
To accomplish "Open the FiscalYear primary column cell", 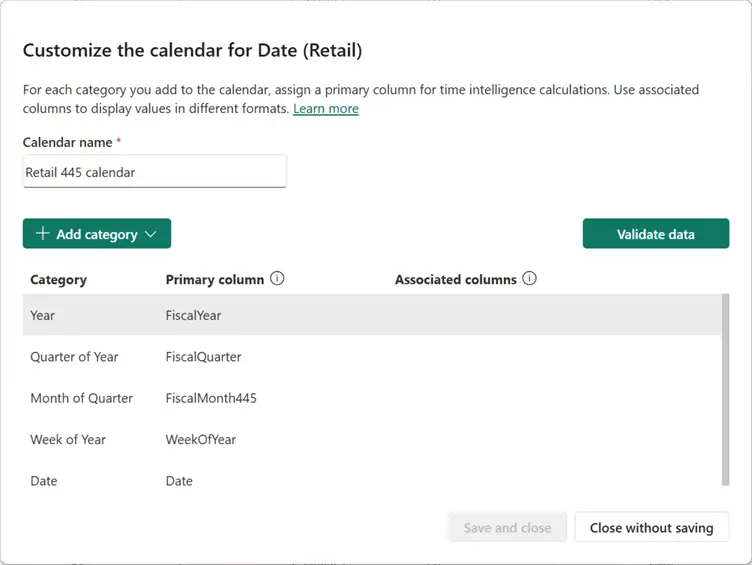I will 193,315.
